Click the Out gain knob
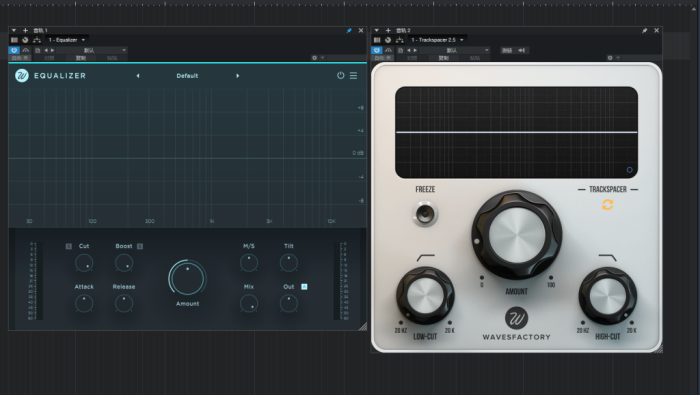This screenshot has width=700, height=395. 288,304
